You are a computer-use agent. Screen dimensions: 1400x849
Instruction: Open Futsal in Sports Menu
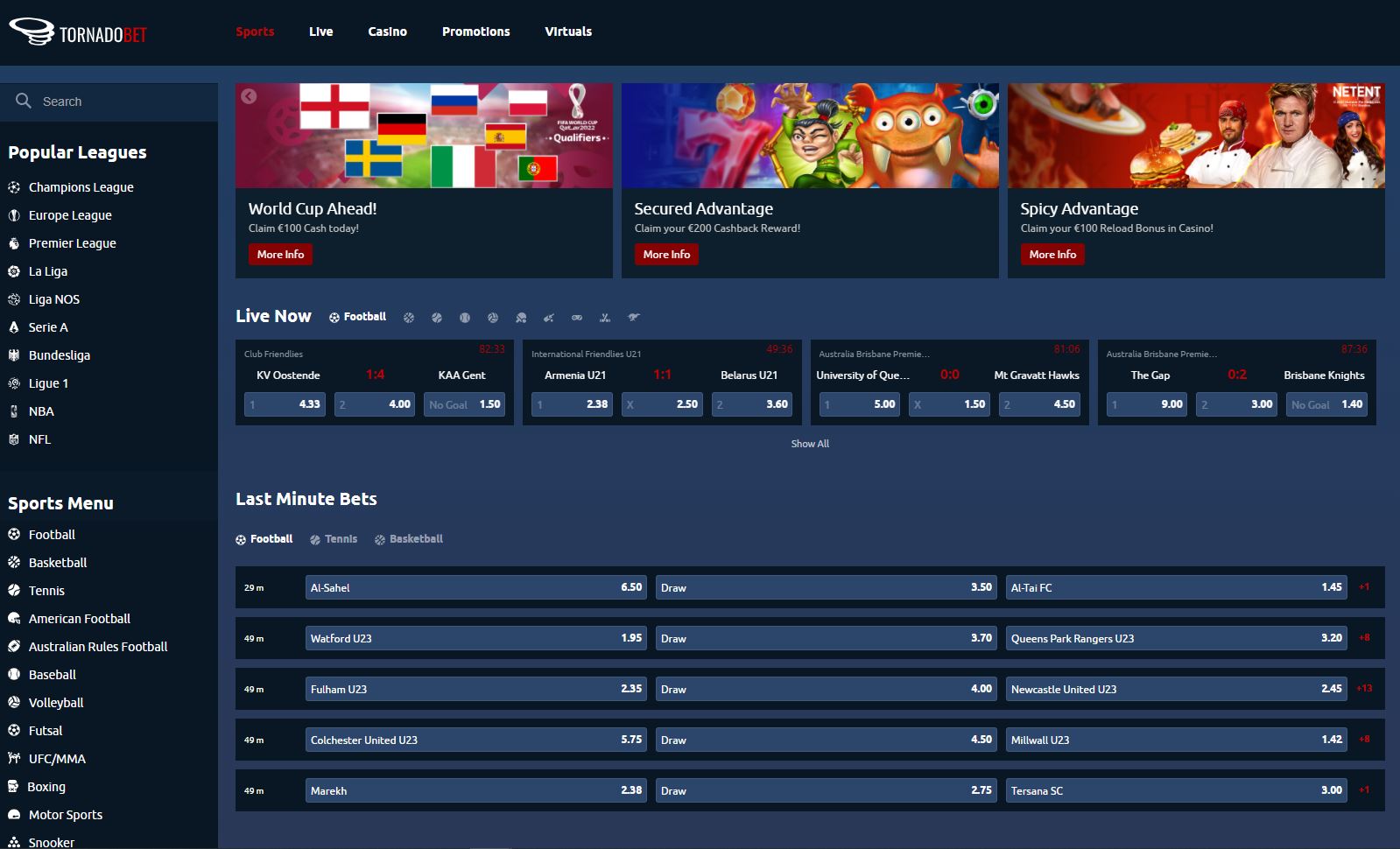46,731
